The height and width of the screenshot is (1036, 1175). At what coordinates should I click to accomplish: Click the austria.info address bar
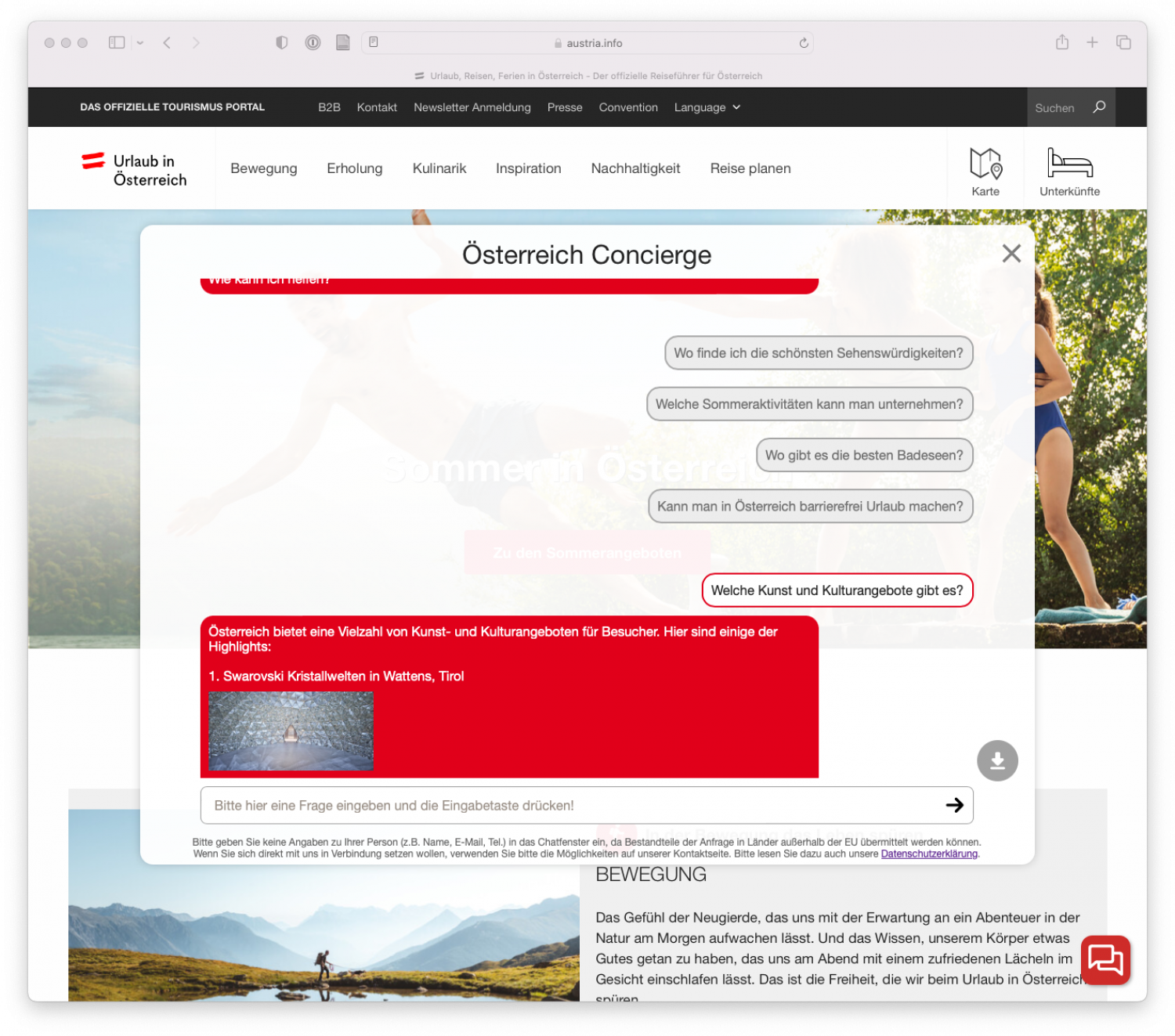coord(587,43)
